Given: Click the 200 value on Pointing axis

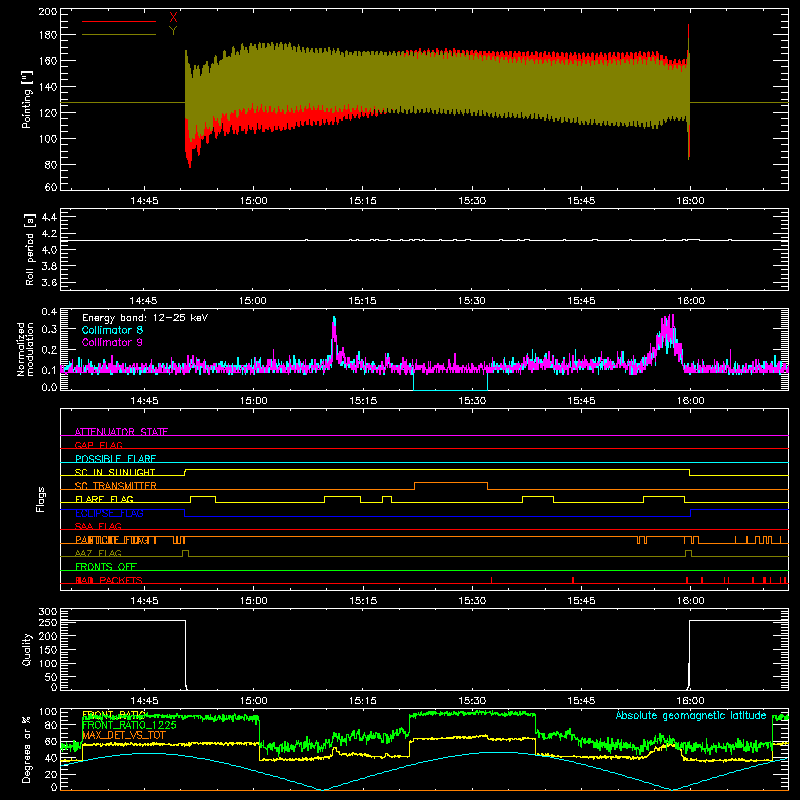Looking at the screenshot, I should point(48,11).
